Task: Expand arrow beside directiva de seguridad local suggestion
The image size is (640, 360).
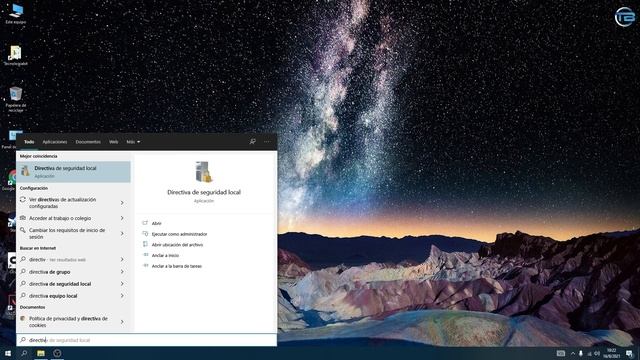Action: 122,284
